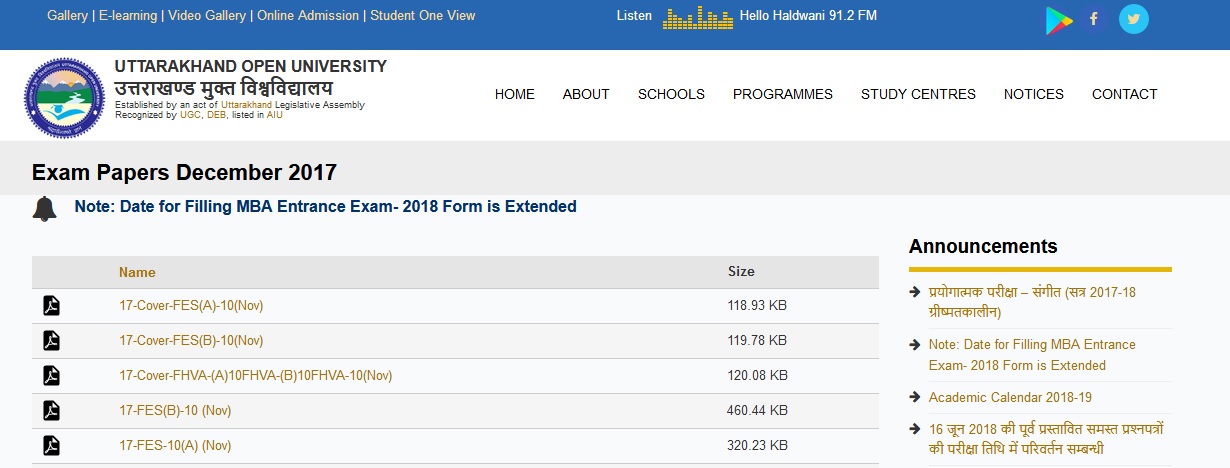Click PDF icon for 17-FES(B)-10 (Nov)
This screenshot has width=1230, height=468.
point(52,410)
